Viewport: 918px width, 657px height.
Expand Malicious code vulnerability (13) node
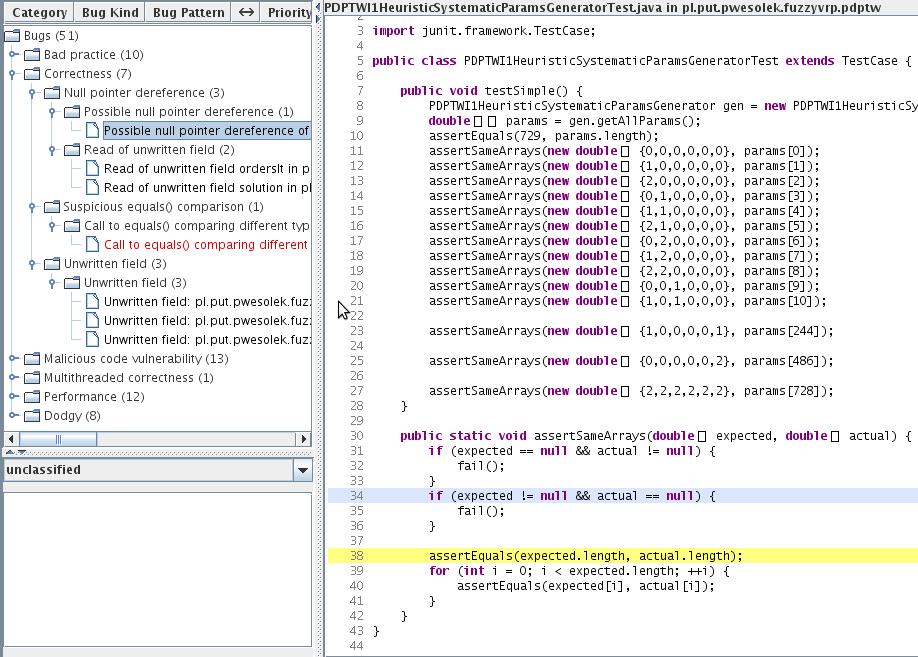pyautogui.click(x=13, y=358)
